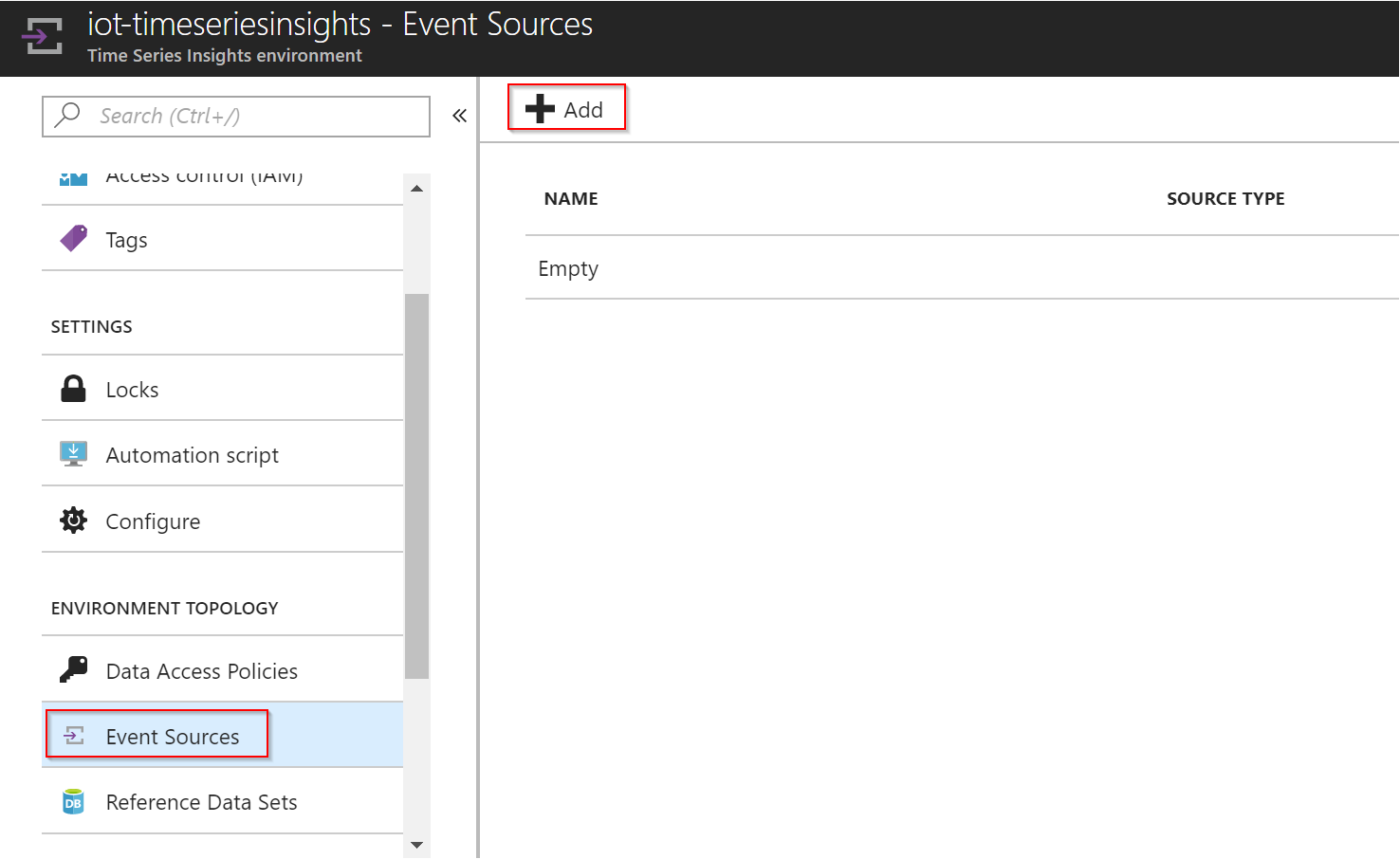Click the Reference Data Sets DB icon
The width and height of the screenshot is (1400, 859).
[73, 802]
